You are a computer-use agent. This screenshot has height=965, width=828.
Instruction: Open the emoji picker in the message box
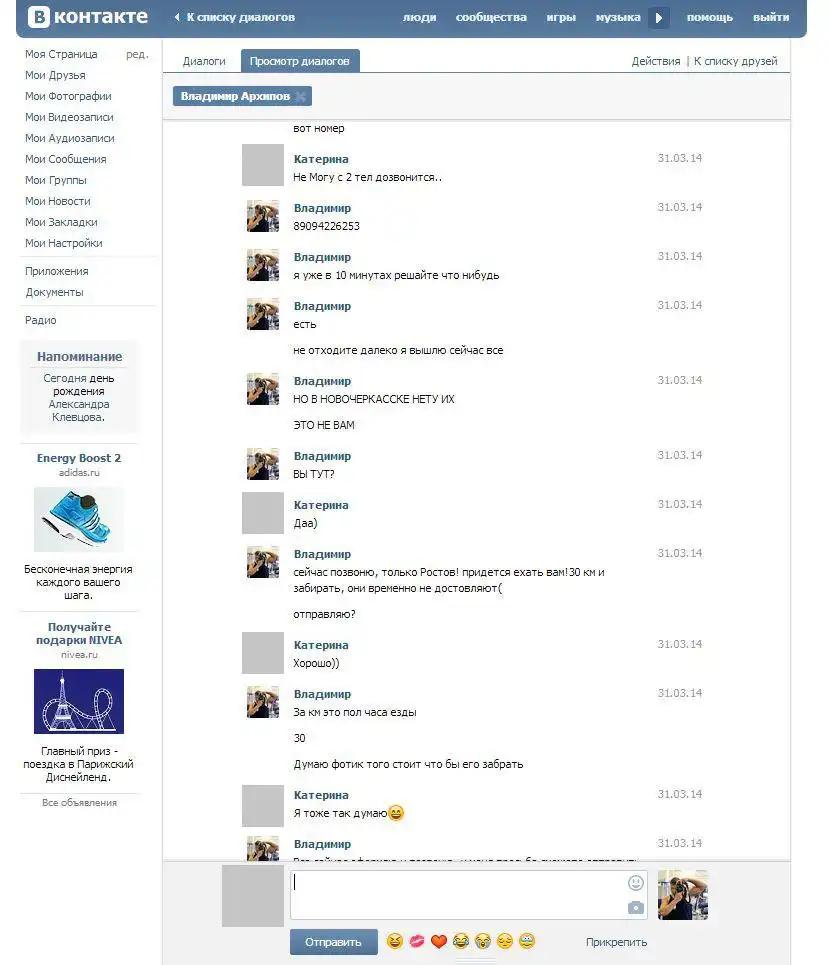coord(636,883)
